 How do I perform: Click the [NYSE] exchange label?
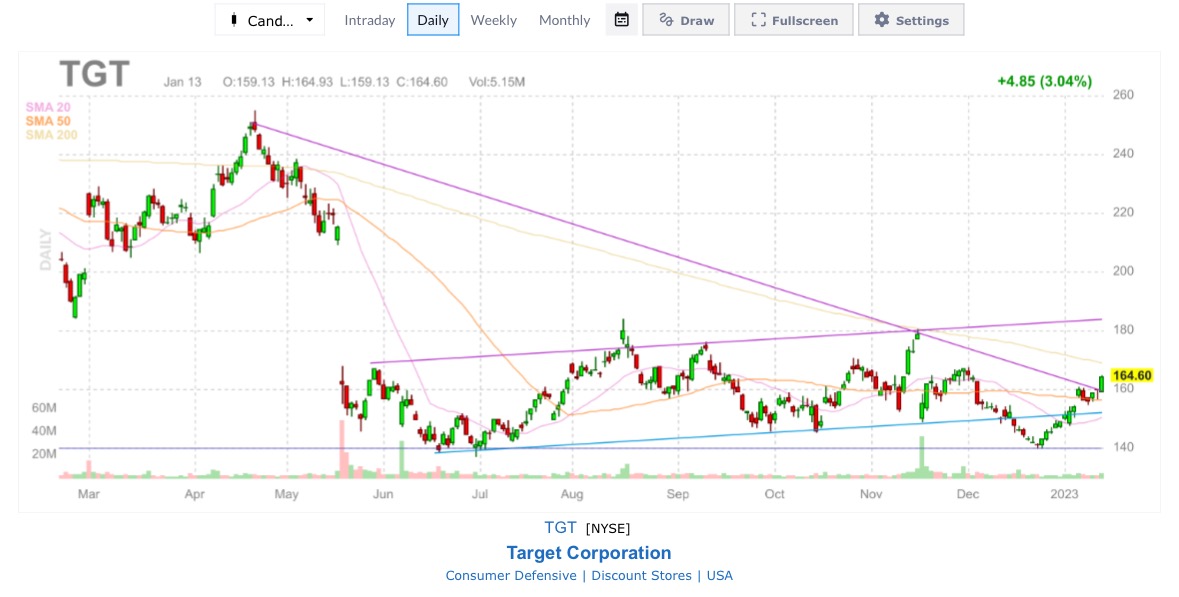click(x=608, y=529)
